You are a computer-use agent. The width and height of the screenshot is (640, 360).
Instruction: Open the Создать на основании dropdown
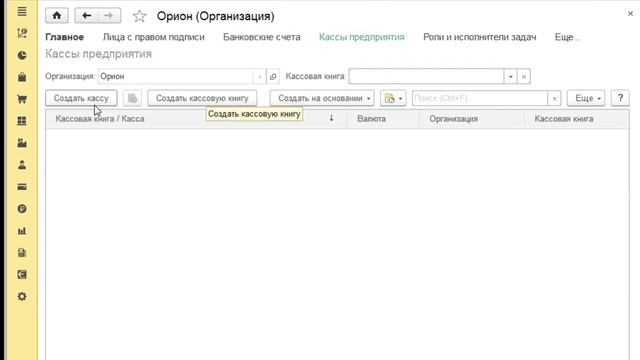point(322,98)
